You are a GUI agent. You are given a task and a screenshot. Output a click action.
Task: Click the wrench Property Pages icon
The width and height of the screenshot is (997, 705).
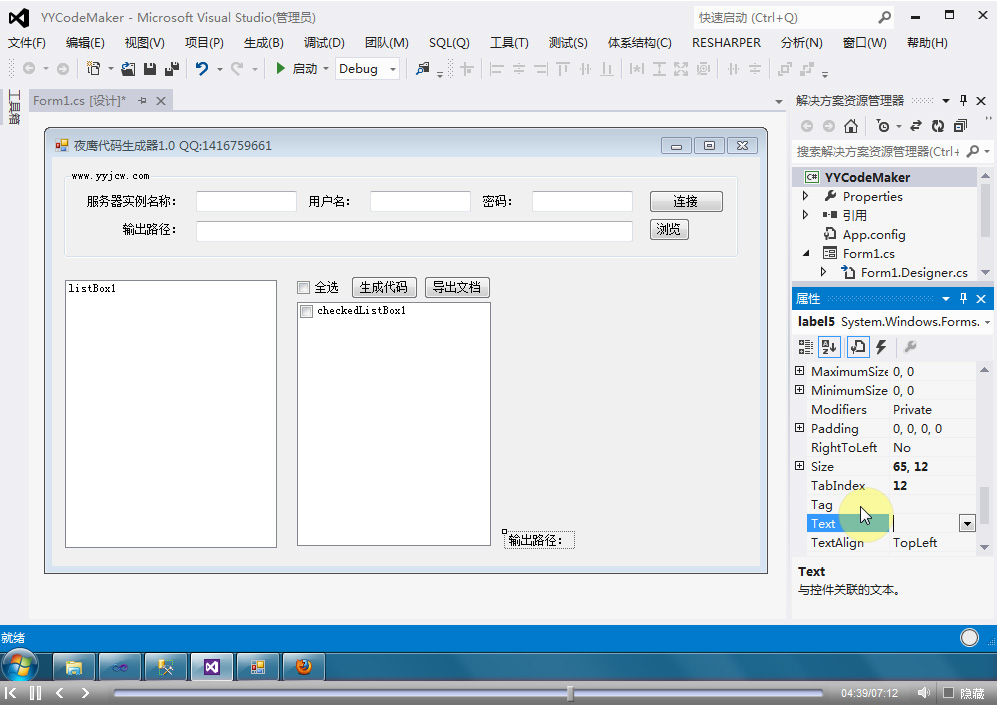(x=910, y=346)
